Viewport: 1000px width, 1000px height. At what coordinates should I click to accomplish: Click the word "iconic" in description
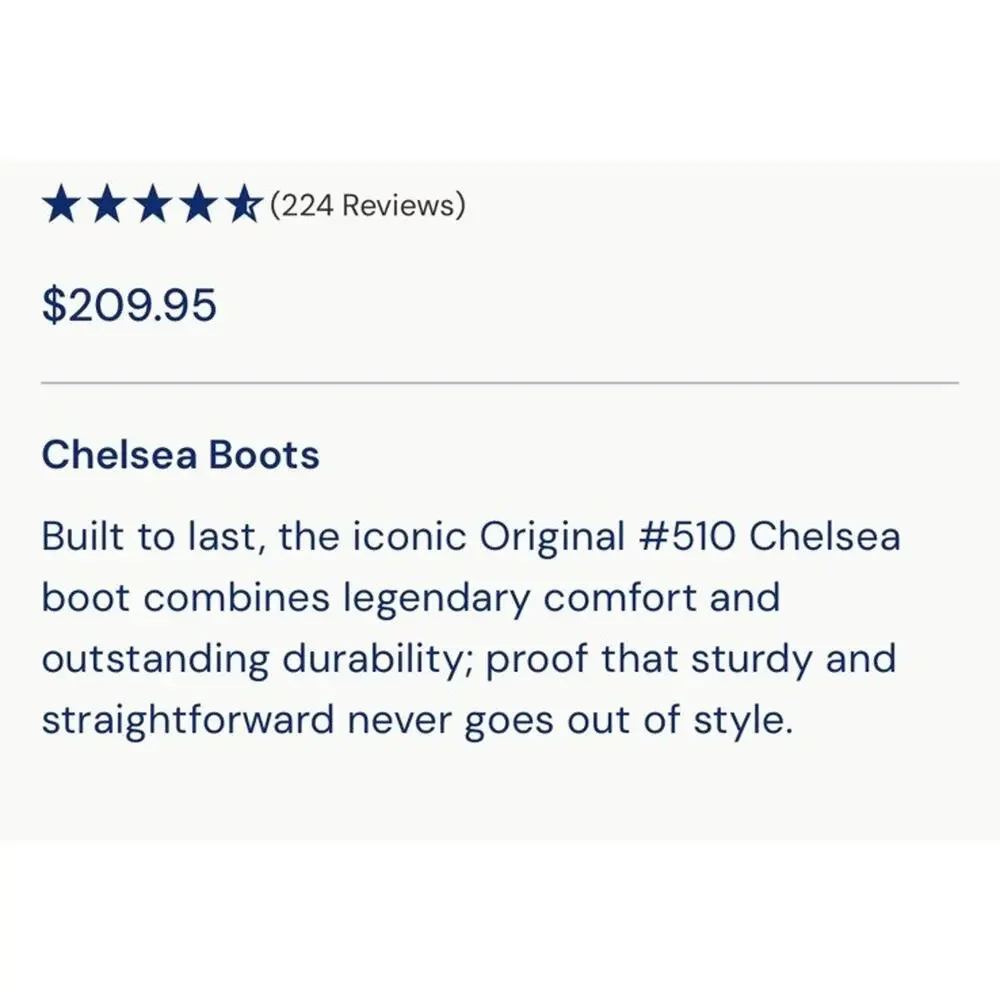point(409,536)
